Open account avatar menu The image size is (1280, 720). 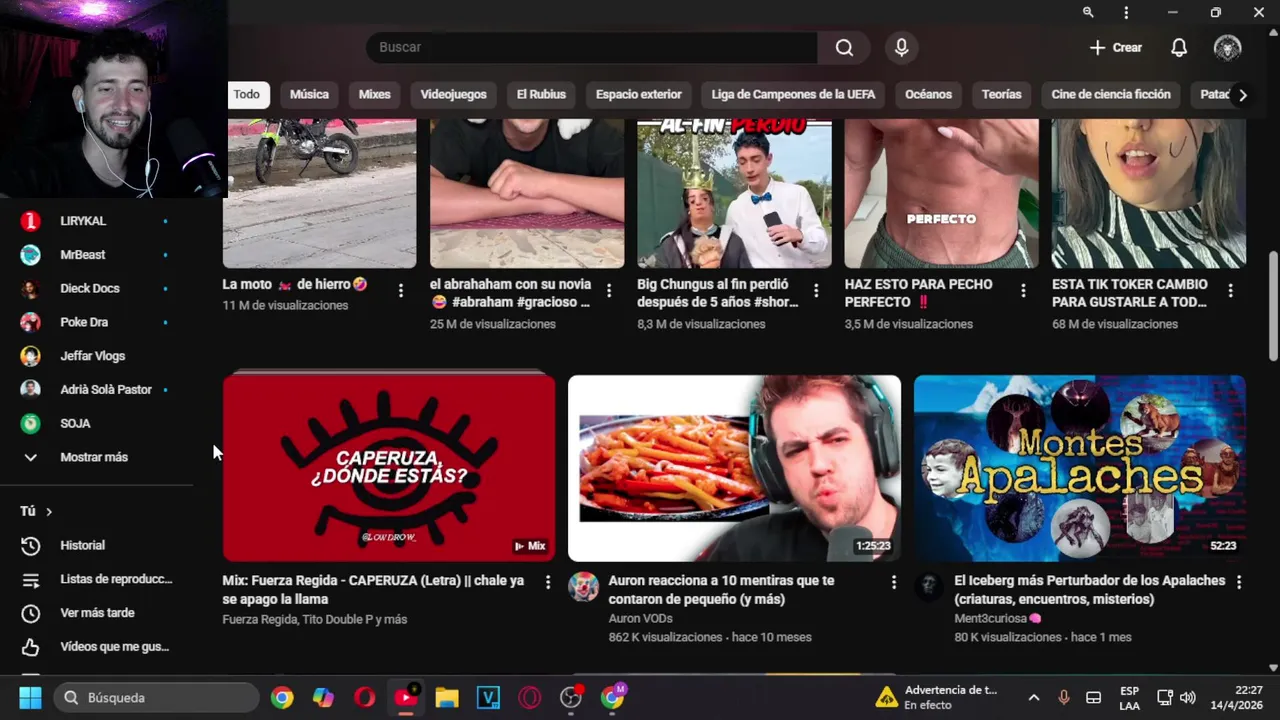click(x=1227, y=47)
